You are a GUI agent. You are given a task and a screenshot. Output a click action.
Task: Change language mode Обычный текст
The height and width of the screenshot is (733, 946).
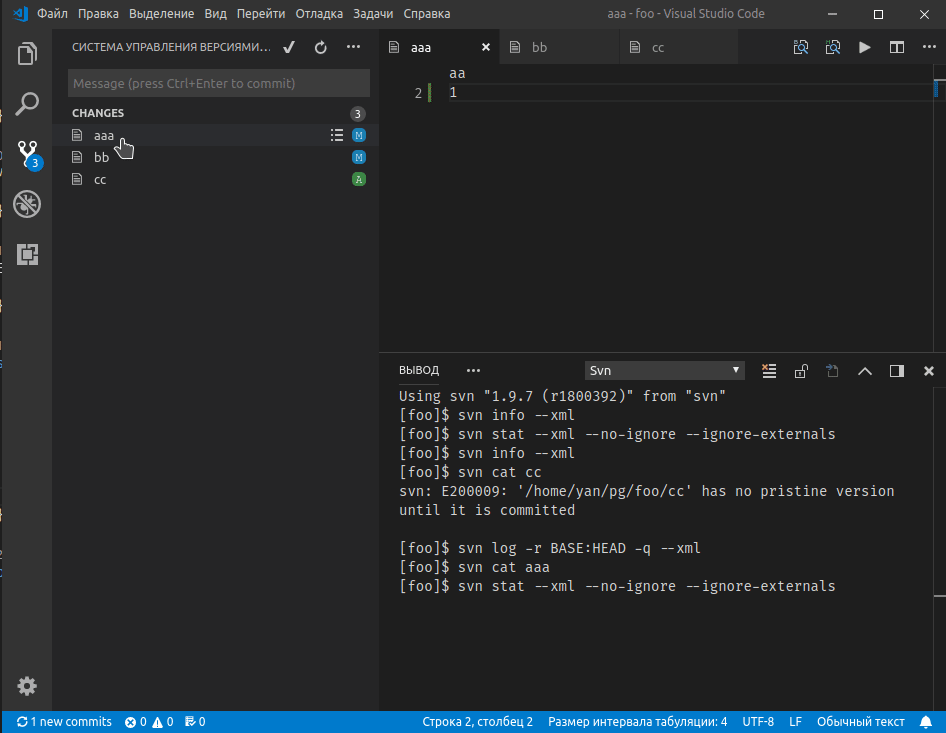click(x=860, y=722)
